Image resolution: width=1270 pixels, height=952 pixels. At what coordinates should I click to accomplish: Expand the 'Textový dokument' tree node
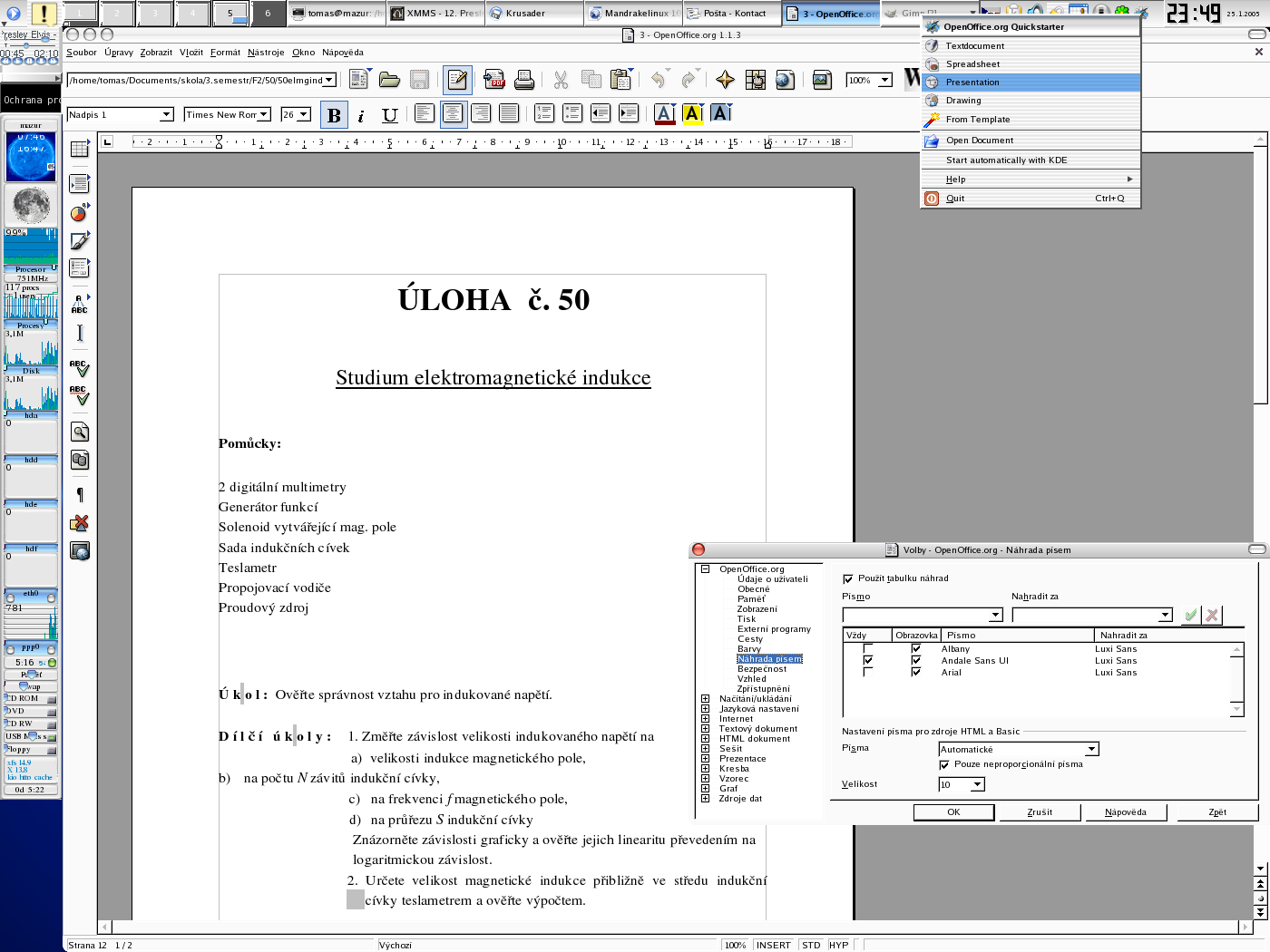coord(705,729)
